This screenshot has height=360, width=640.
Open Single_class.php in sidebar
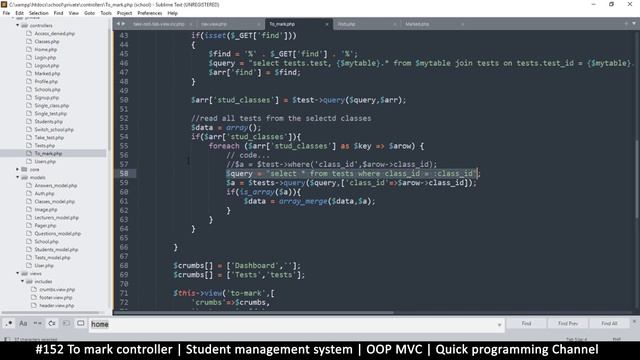pos(52,106)
